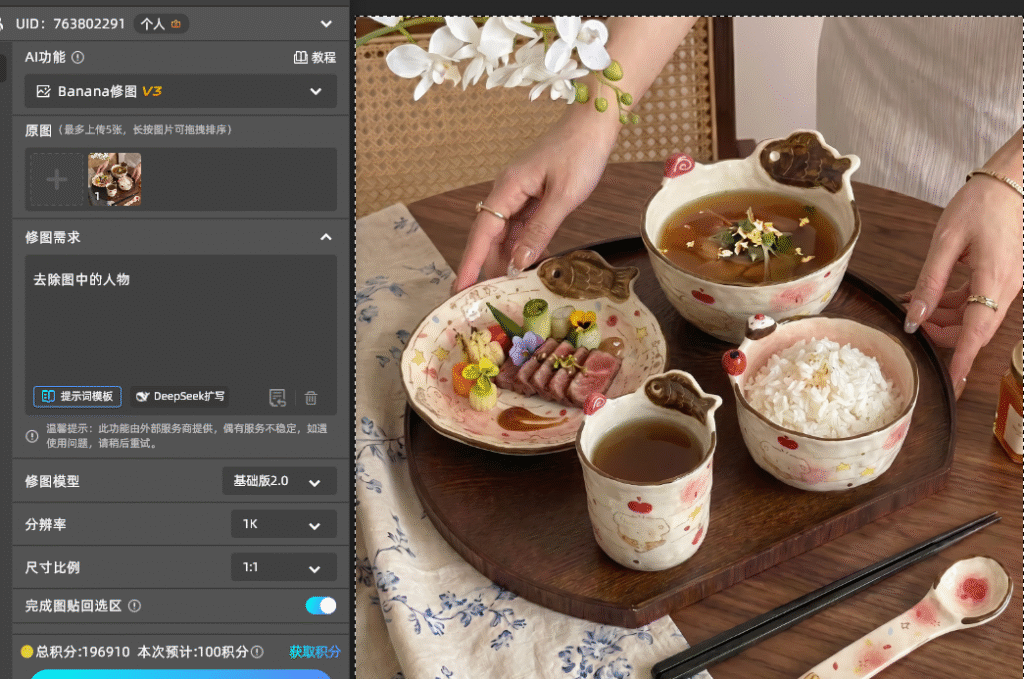This screenshot has width=1024, height=679.
Task: Collapse the 修图需求 section
Action: [x=326, y=237]
